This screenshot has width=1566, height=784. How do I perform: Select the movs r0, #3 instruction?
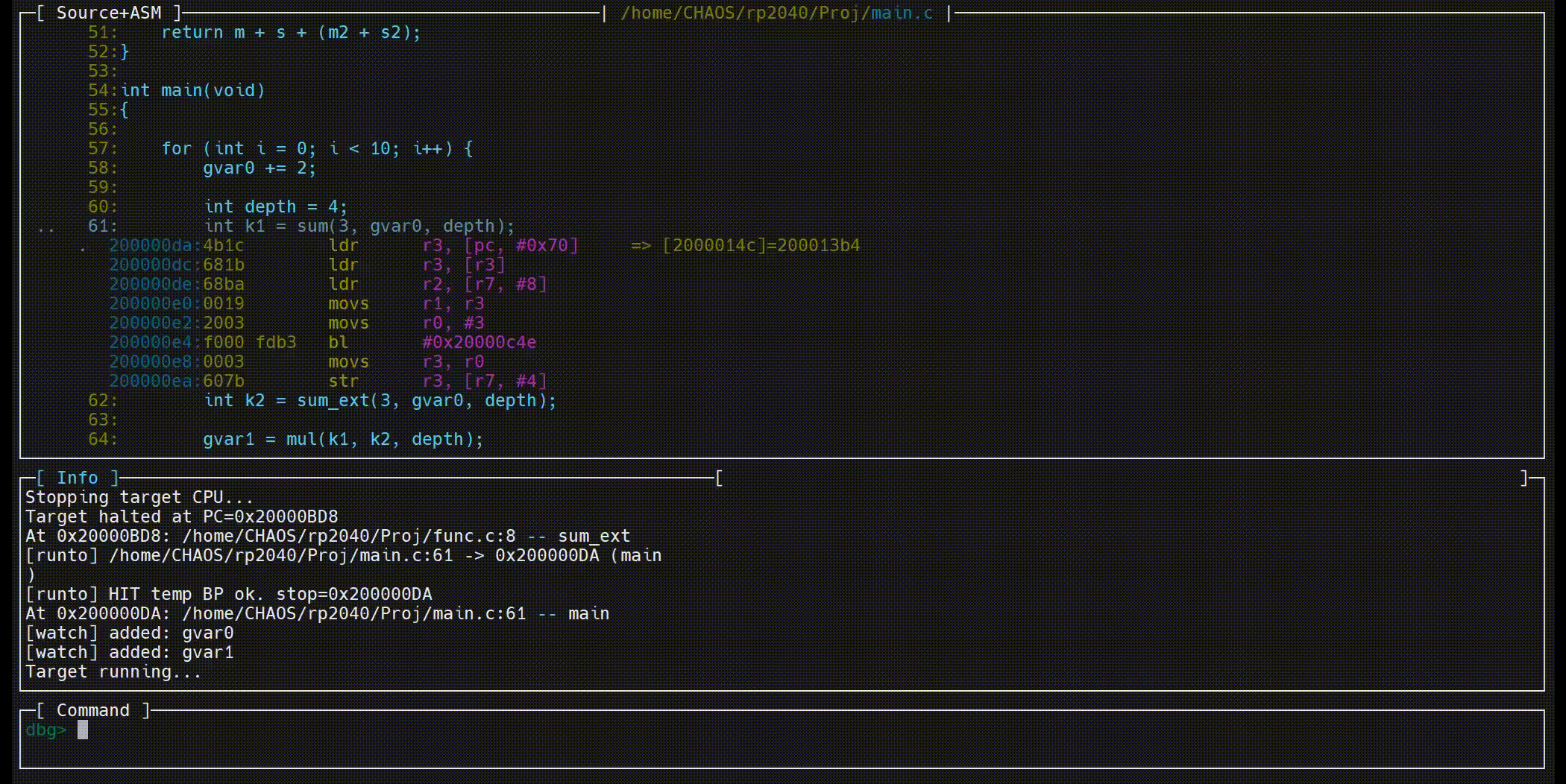(x=406, y=323)
